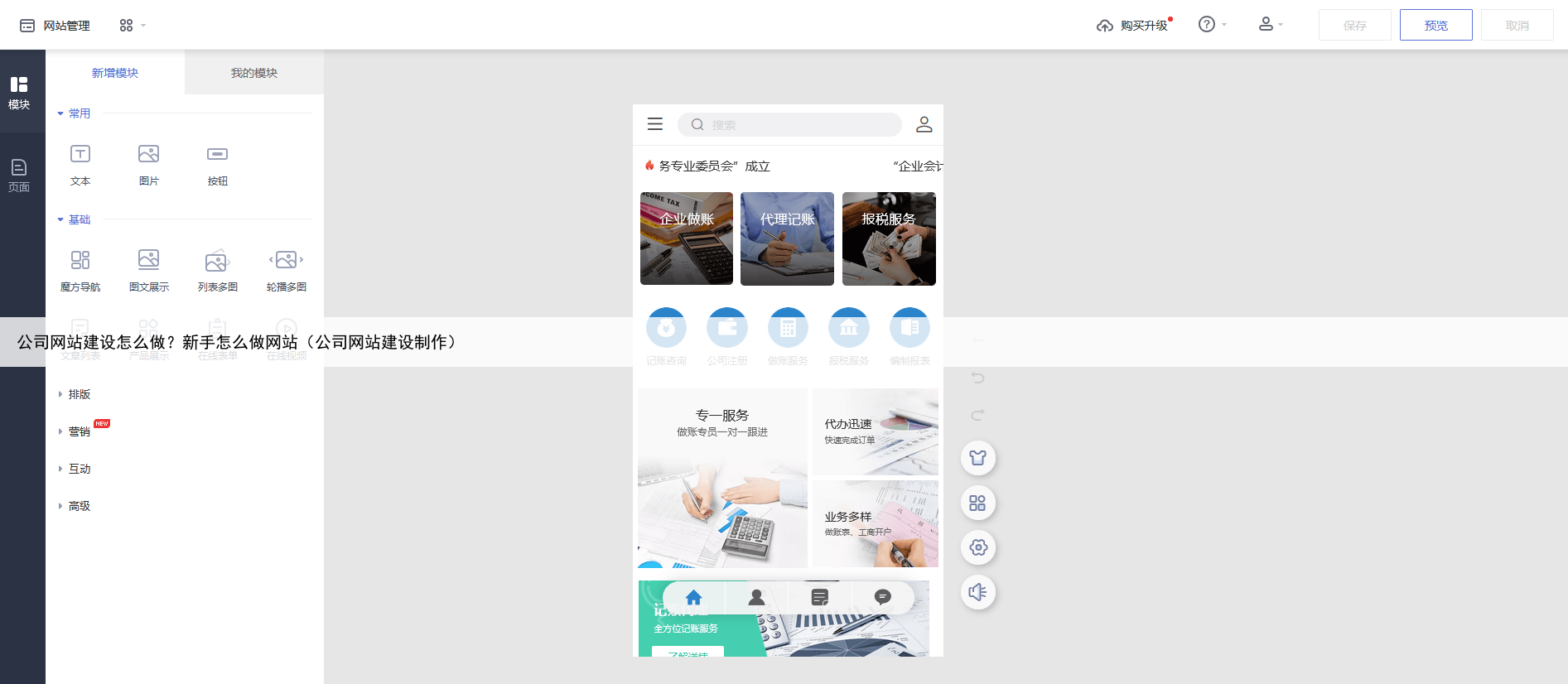
Task: Open the help question mark dropdown
Action: 1211,25
